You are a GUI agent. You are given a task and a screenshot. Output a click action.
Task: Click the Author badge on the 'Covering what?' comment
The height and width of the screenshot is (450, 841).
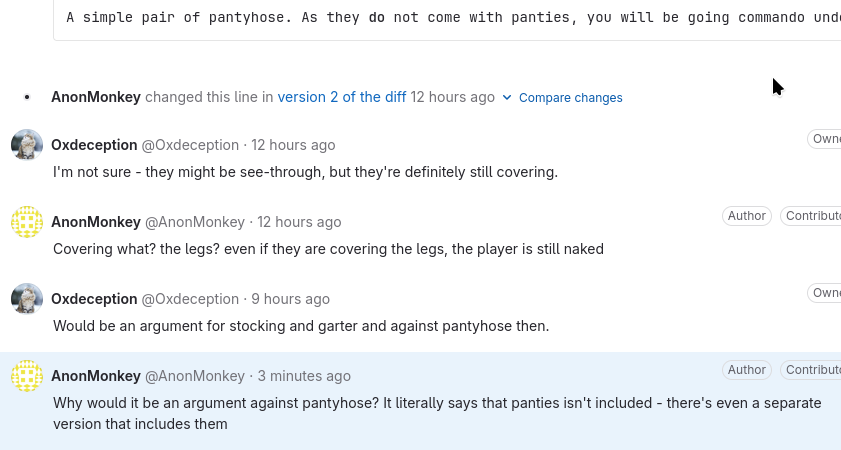click(x=746, y=216)
